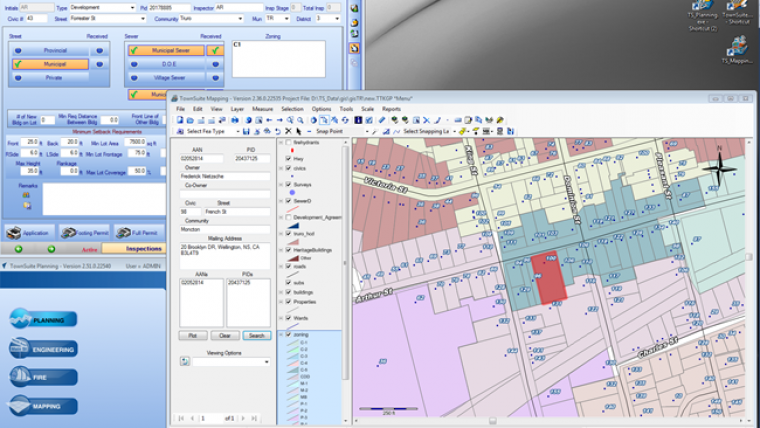
Task: Uncheck the Surveys layer
Action: pos(288,185)
